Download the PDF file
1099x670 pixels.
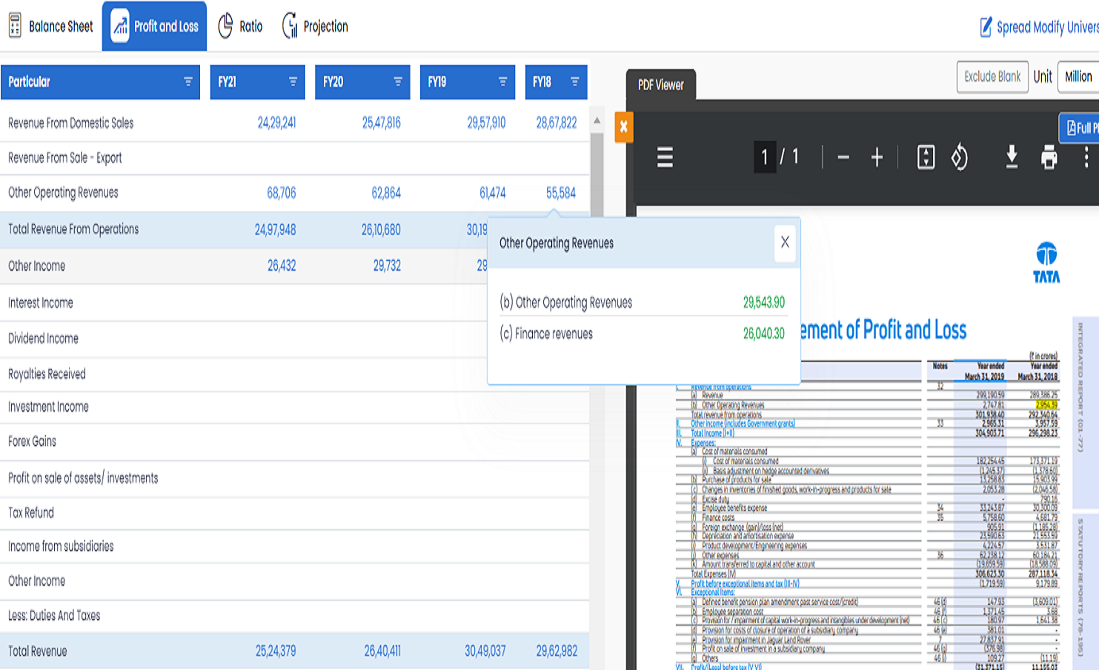point(1012,157)
